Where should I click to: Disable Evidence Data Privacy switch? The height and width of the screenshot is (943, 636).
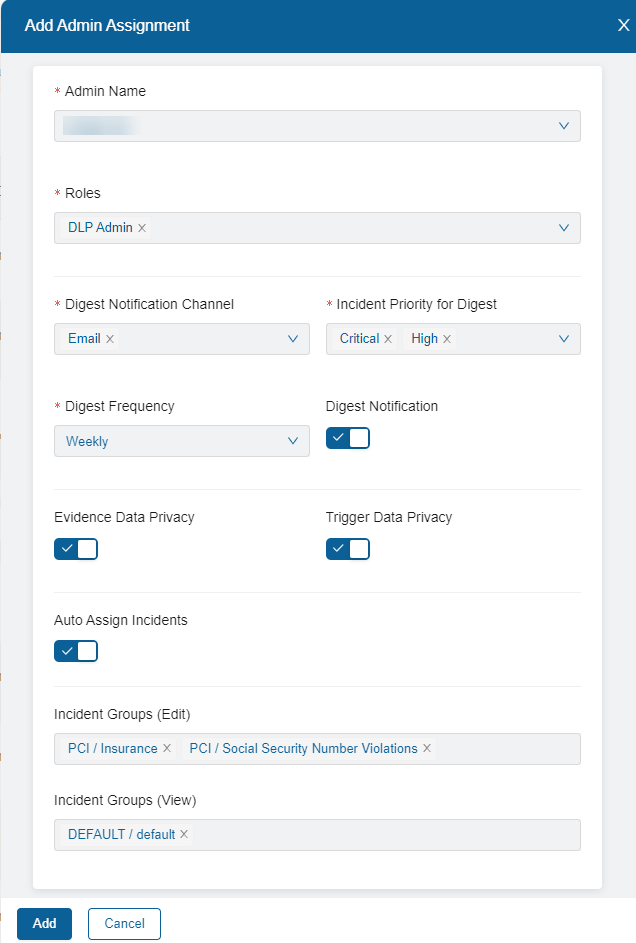pos(76,549)
